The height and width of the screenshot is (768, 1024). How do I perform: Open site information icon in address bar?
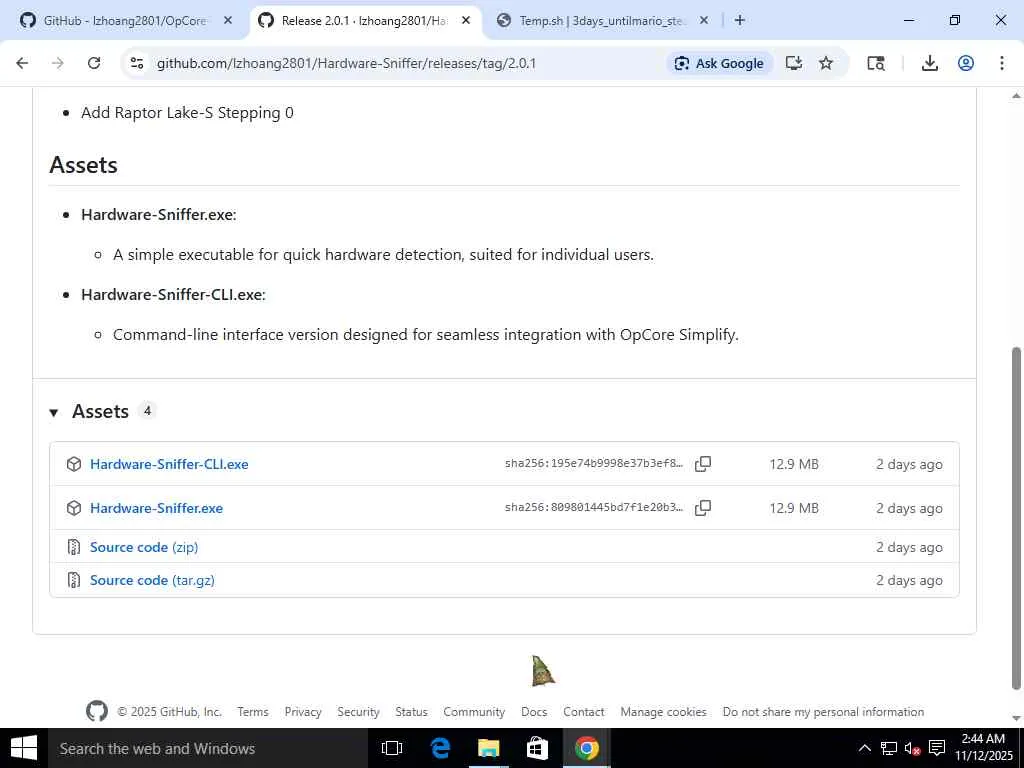(137, 63)
